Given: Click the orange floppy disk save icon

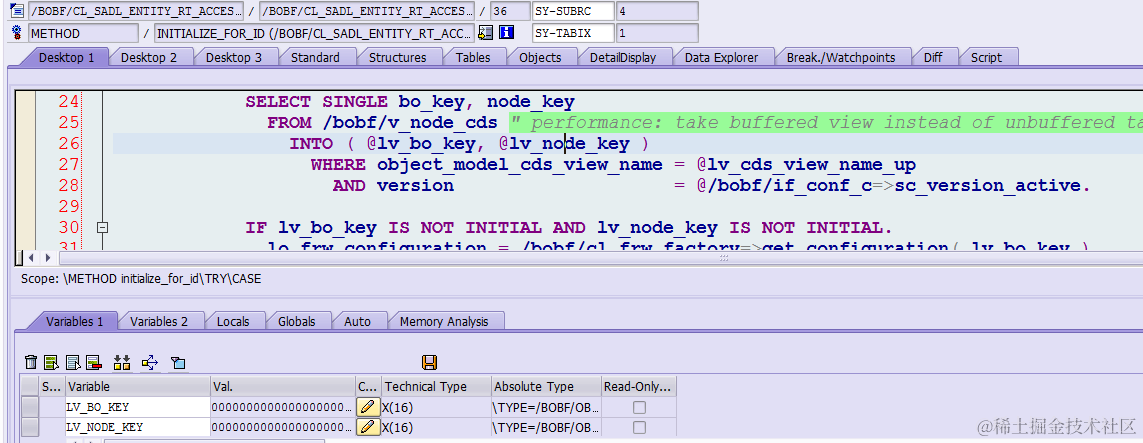Looking at the screenshot, I should tap(429, 362).
